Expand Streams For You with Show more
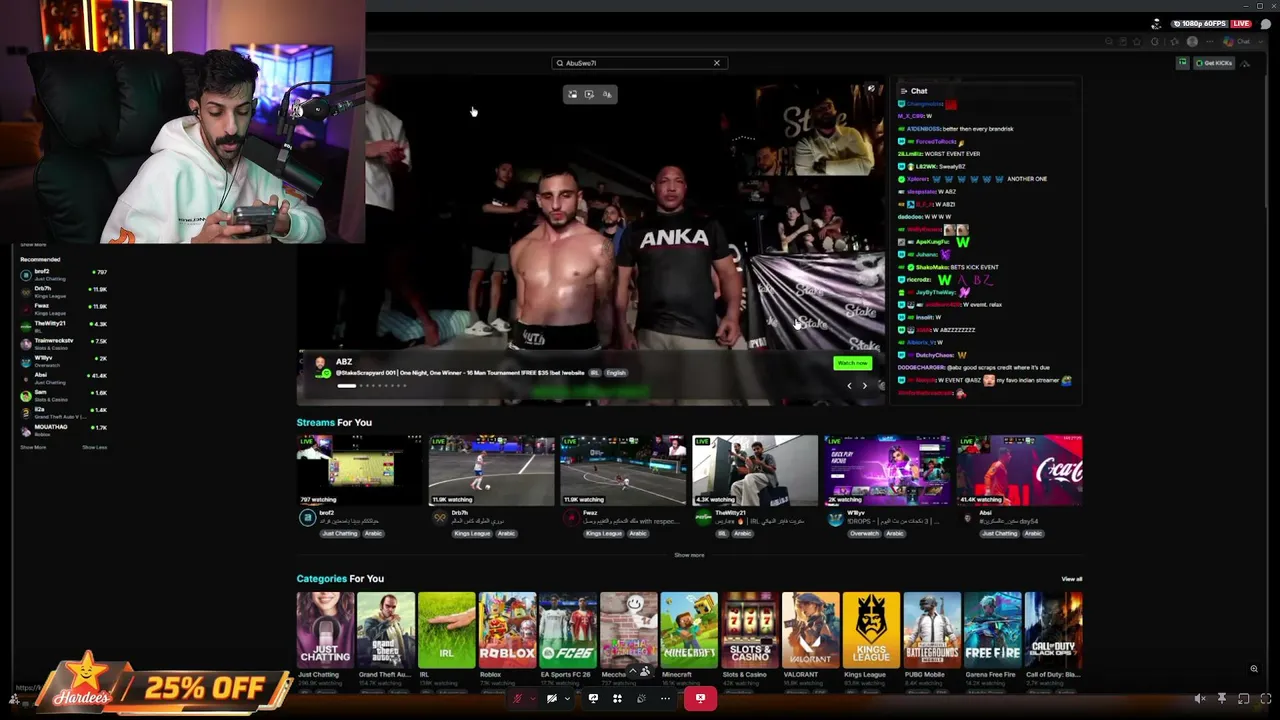 click(x=689, y=555)
